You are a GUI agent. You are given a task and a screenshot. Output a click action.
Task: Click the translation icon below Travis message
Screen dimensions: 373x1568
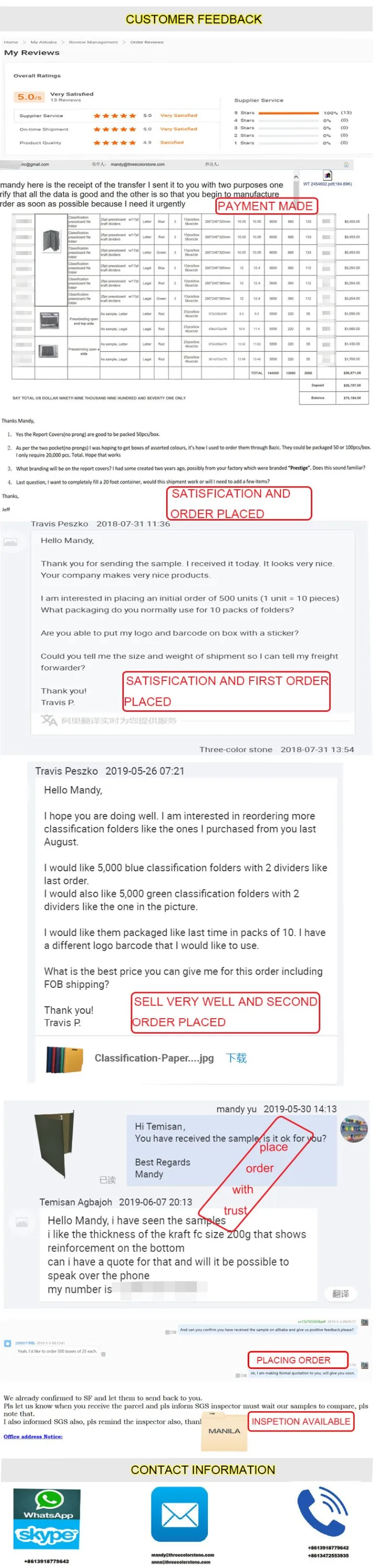coord(49,721)
